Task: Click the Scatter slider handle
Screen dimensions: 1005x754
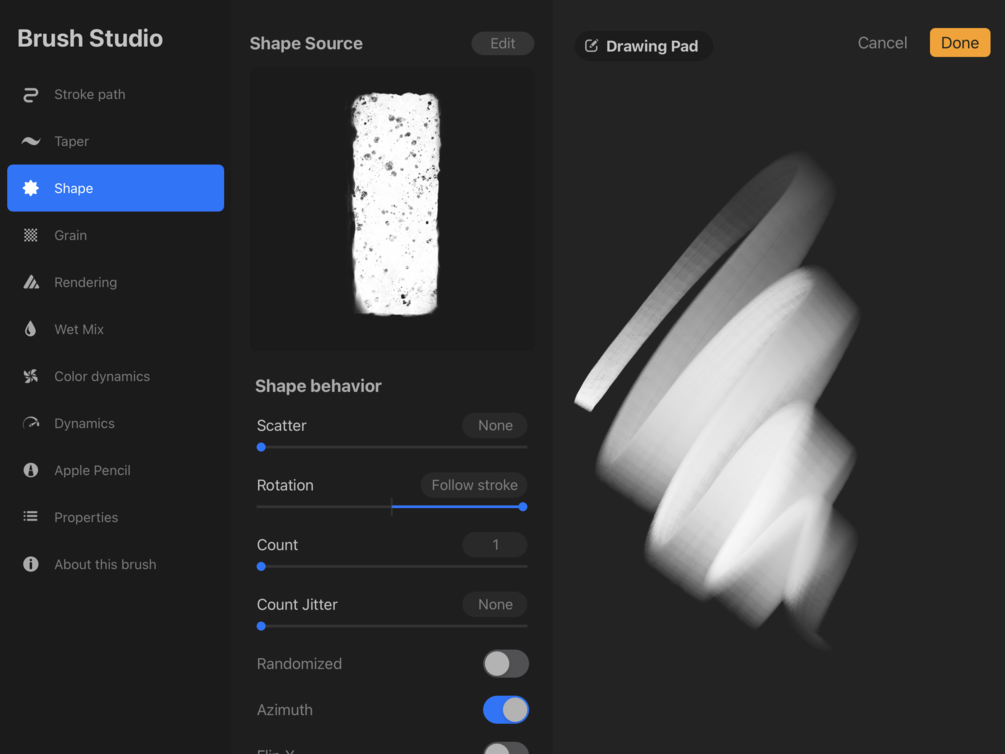Action: click(x=261, y=447)
